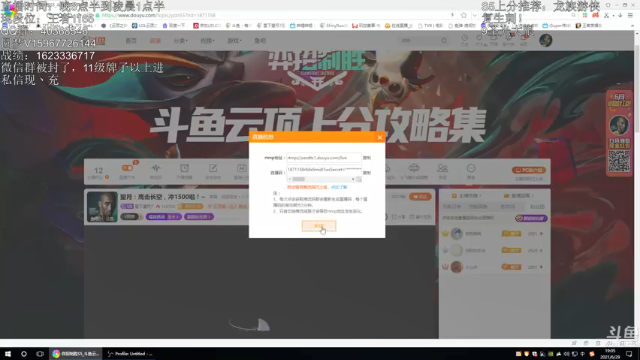The width and height of the screenshot is (640, 360).
Task: Click the first purple tag under stream title
Action: click(x=164, y=217)
